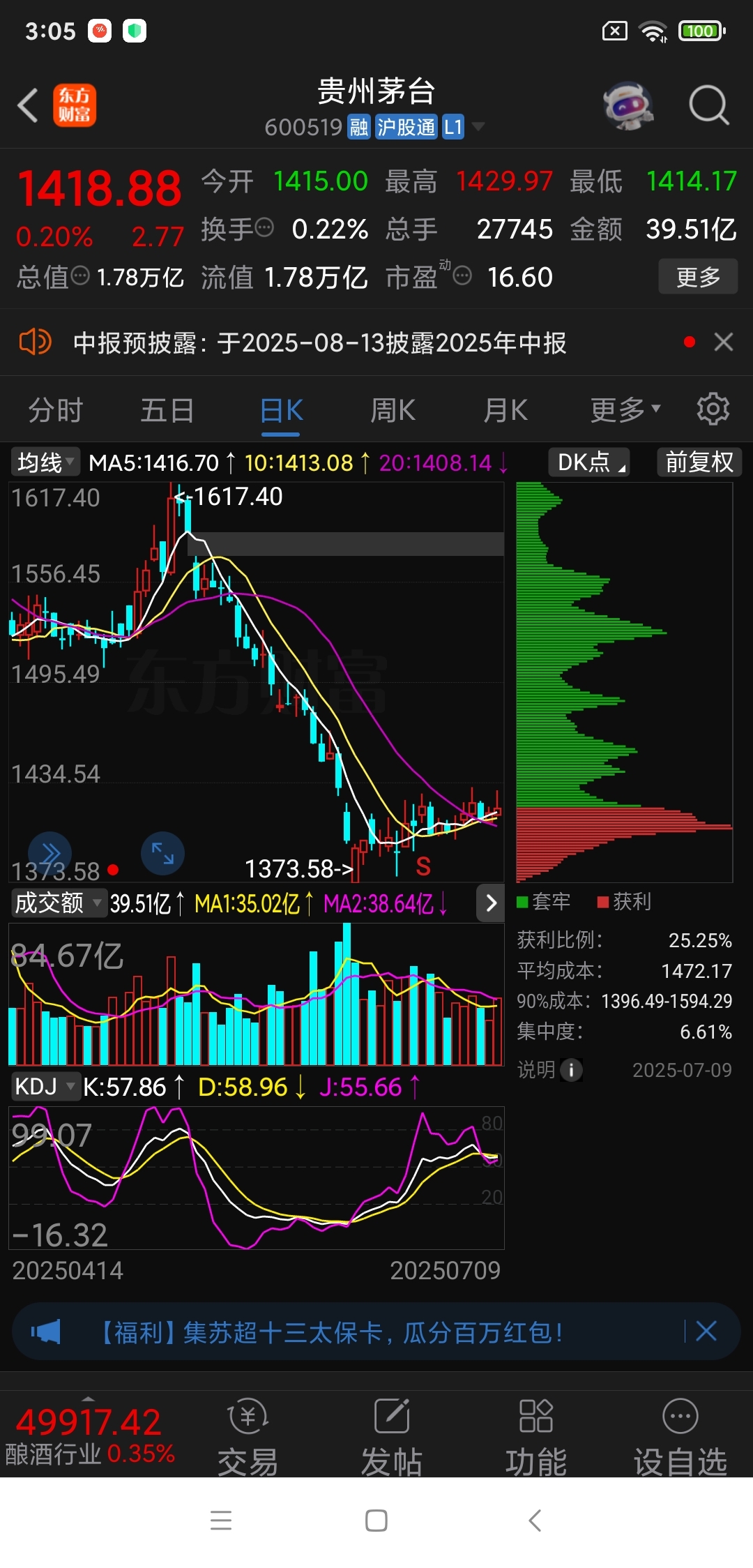Open the 中报预披露 announcement
Image resolution: width=753 pixels, height=1568 pixels.
pyautogui.click(x=319, y=342)
